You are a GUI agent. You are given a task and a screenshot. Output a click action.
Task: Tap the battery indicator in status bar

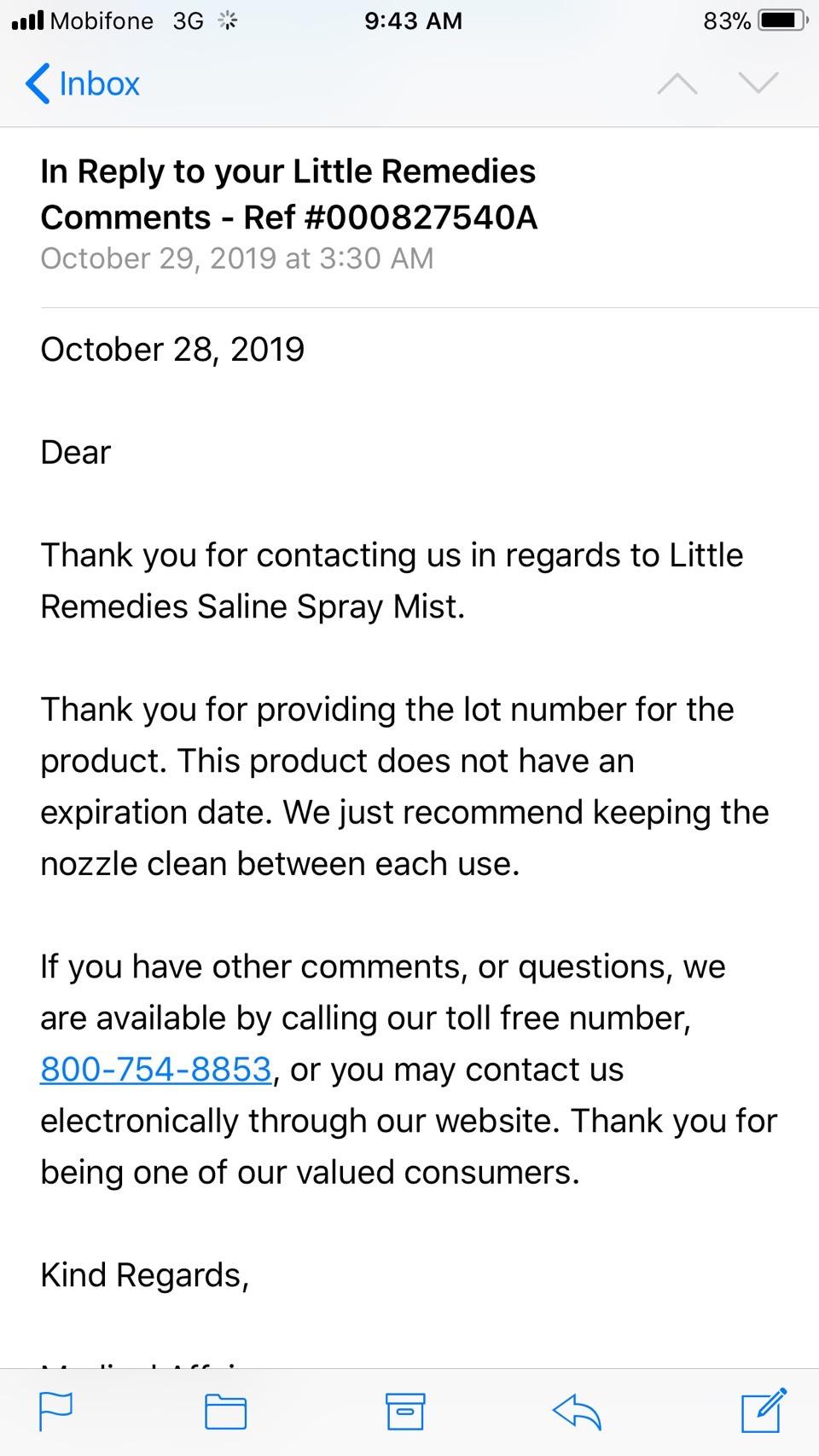pos(781,20)
